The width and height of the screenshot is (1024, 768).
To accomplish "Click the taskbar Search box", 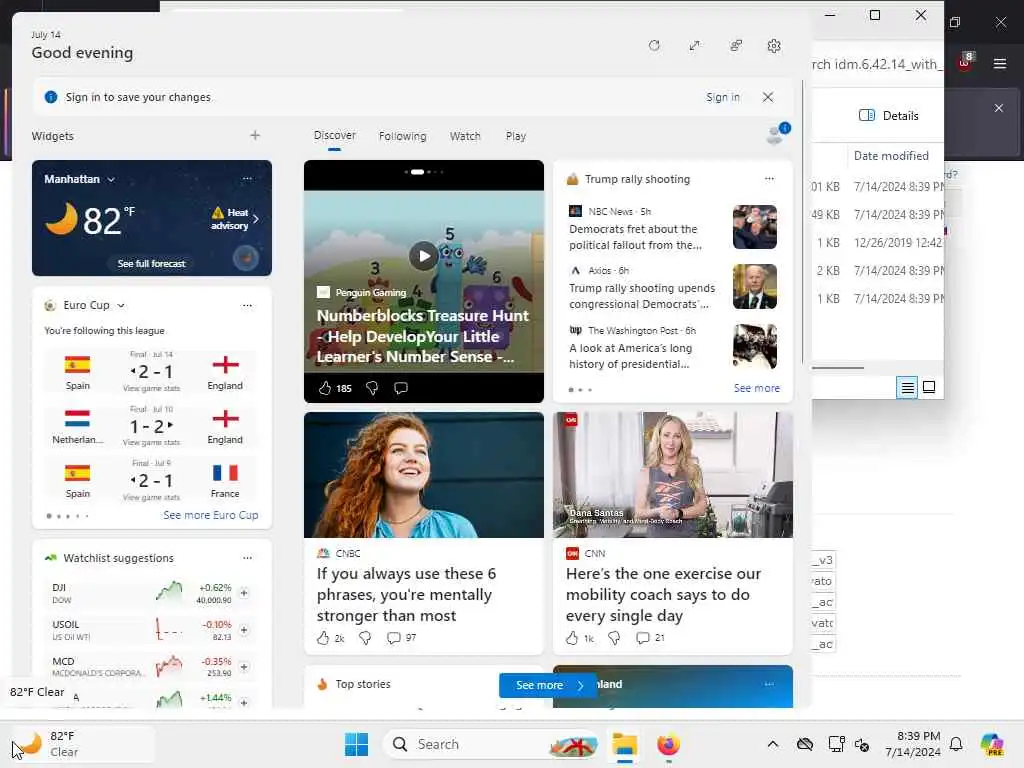I will tap(491, 744).
